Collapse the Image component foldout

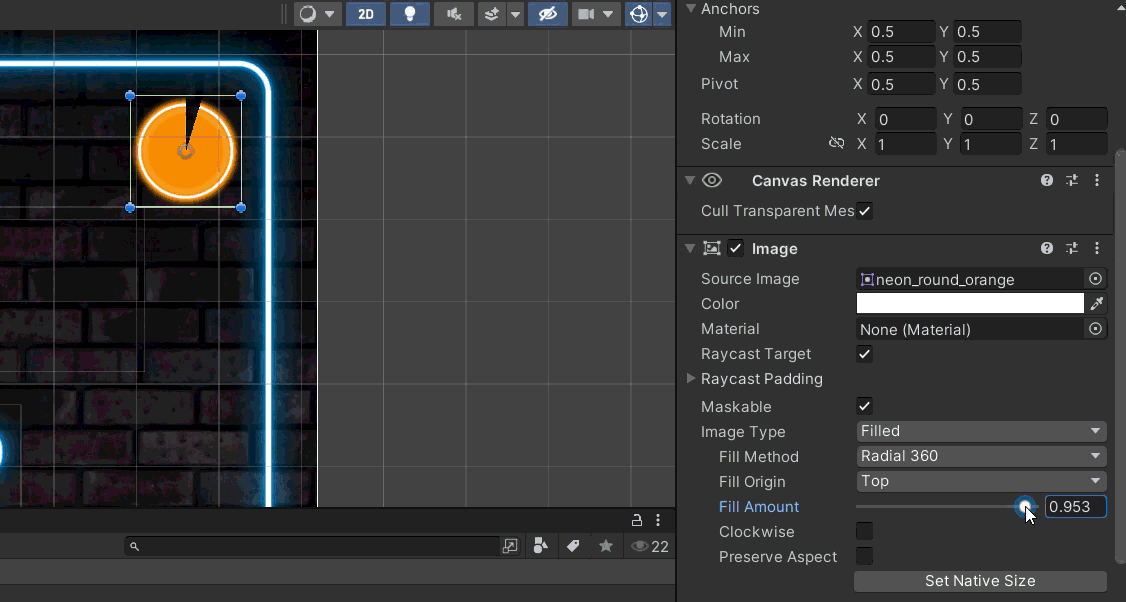pos(690,249)
